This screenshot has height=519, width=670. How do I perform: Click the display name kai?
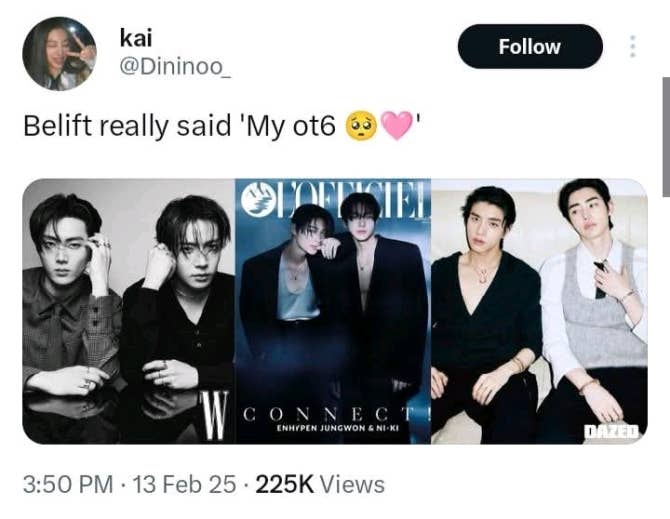136,38
